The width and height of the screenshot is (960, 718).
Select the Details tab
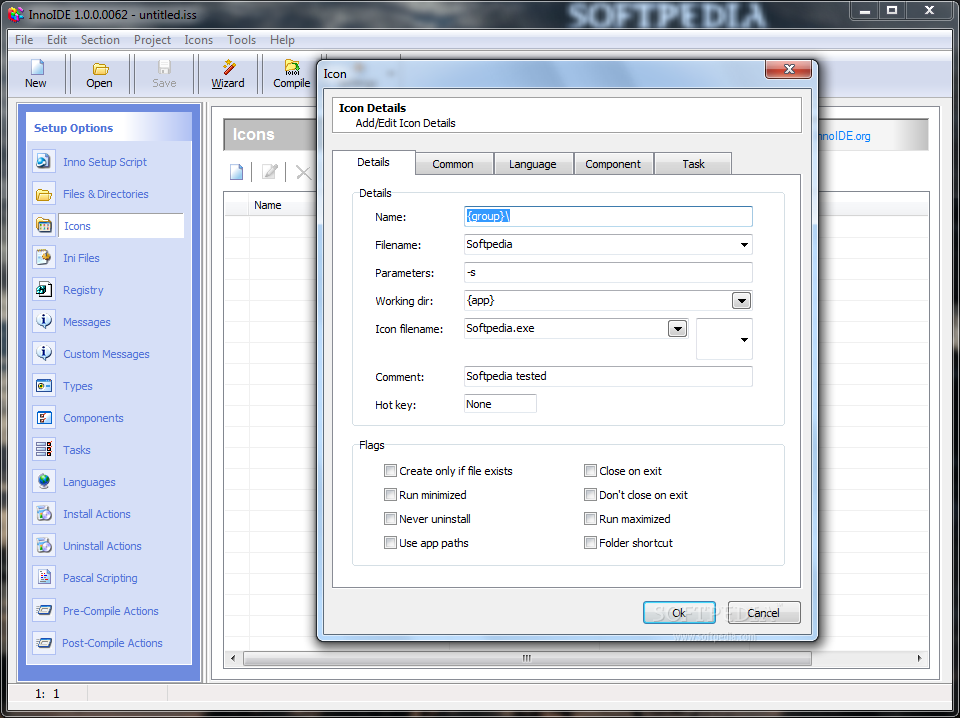(373, 162)
